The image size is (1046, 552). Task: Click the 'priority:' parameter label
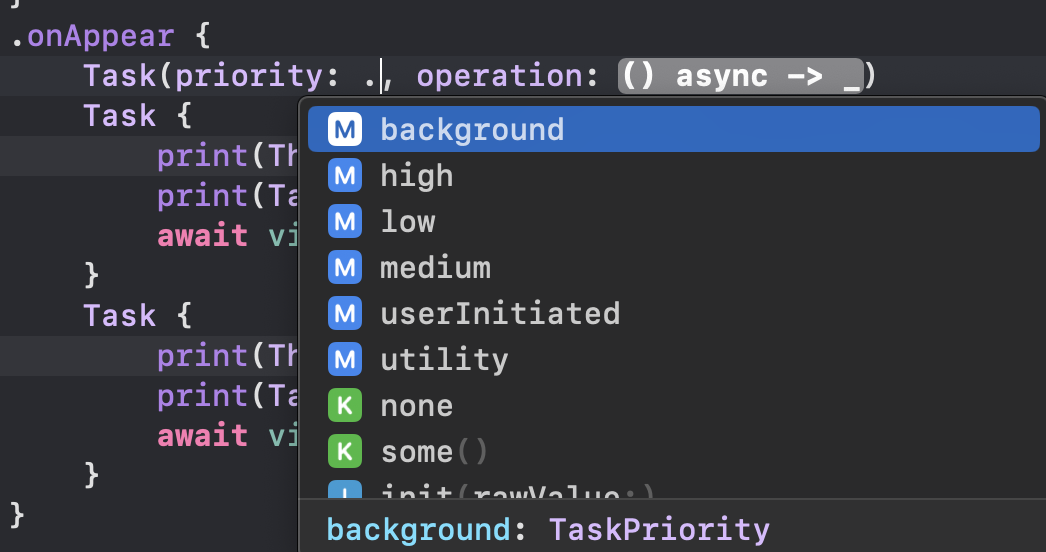[257, 77]
